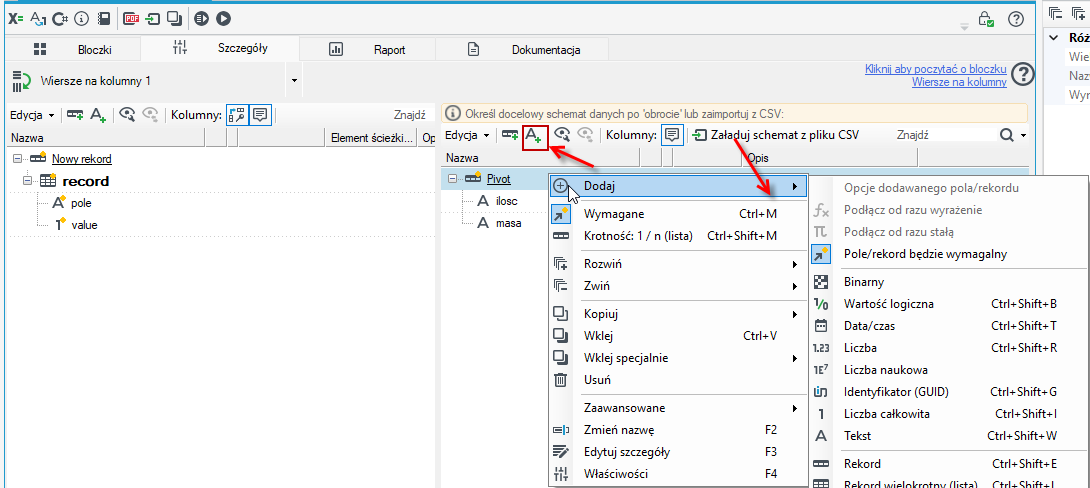Add a Tekst field from the submenu
This screenshot has height=488, width=1090.
pos(950,436)
